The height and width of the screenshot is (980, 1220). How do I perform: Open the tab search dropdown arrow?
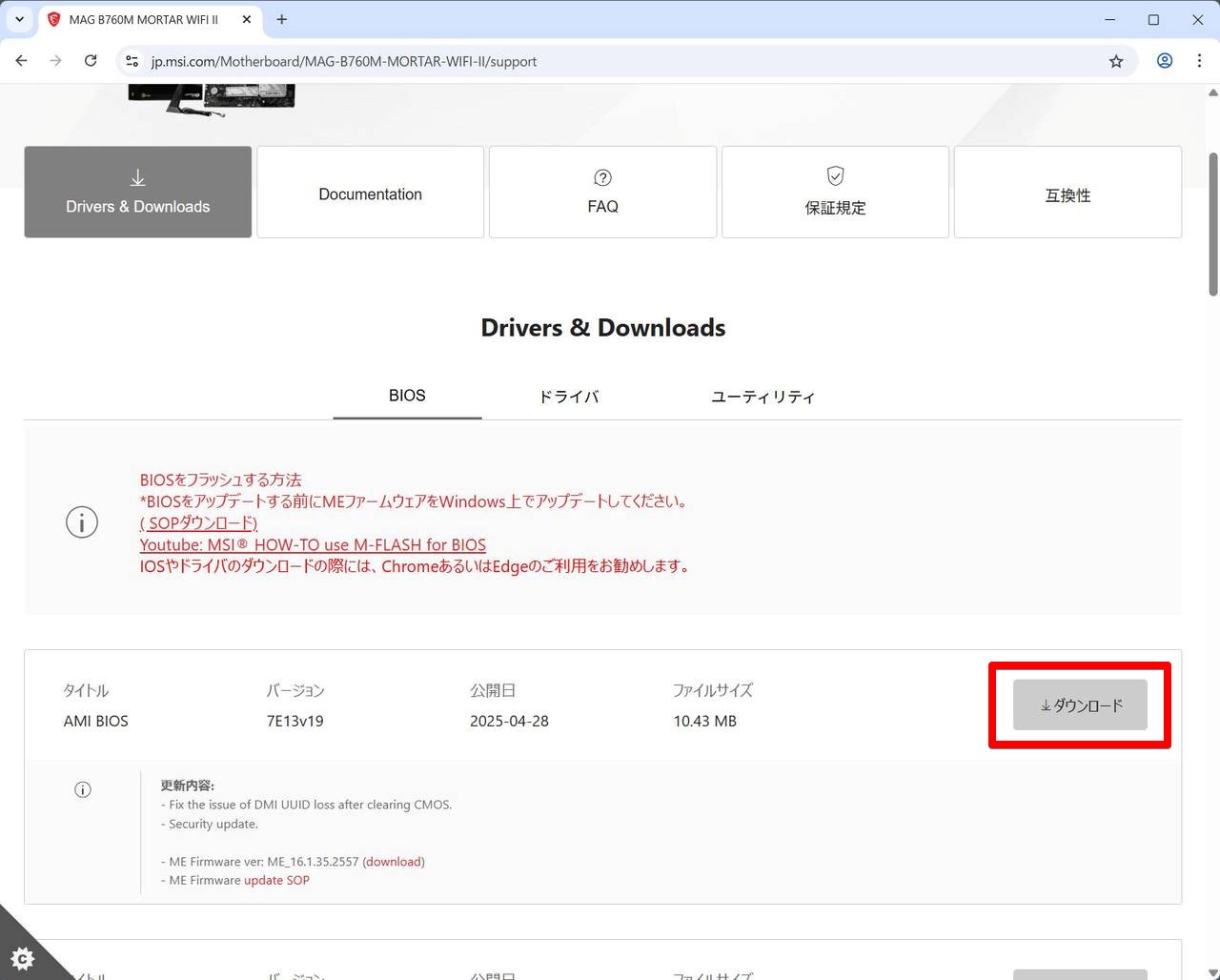[x=19, y=19]
